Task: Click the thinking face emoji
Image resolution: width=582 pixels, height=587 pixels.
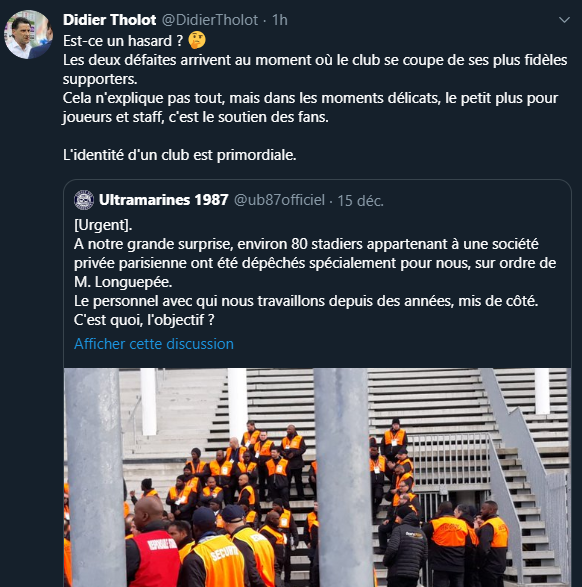Action: [197, 40]
